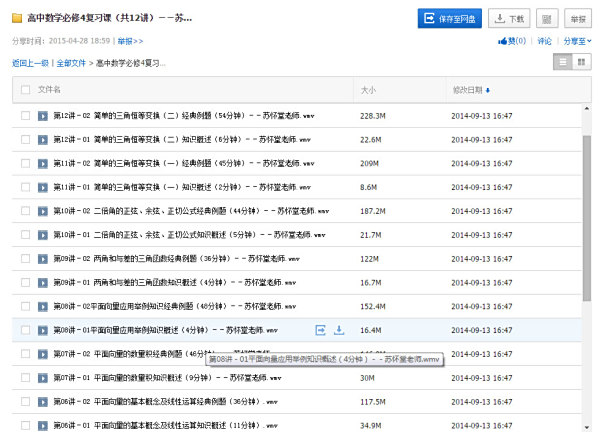Check the 第08讲-01 file checkbox
The height and width of the screenshot is (432, 600).
tap(26, 330)
